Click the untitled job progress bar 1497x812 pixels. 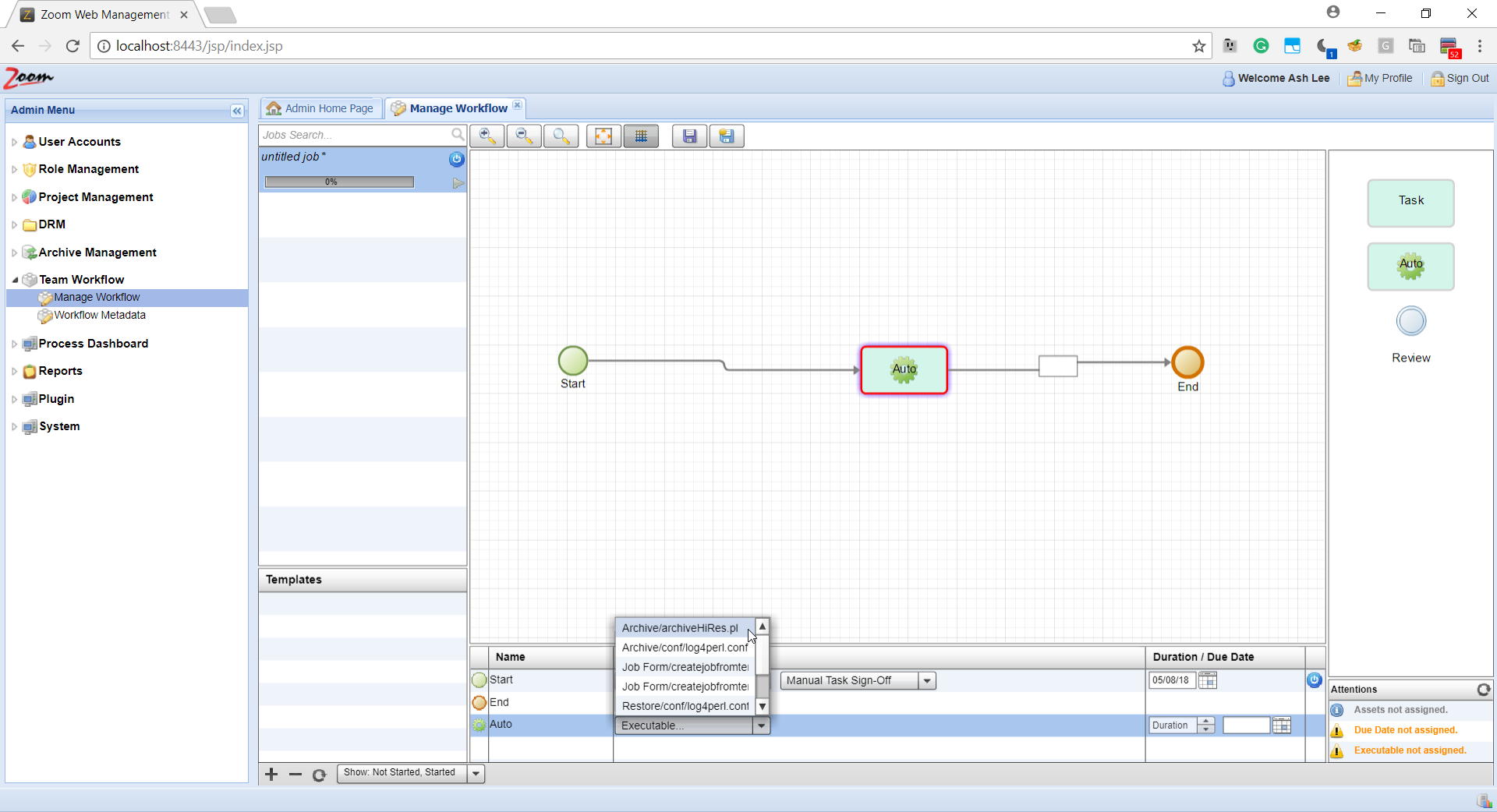(339, 182)
